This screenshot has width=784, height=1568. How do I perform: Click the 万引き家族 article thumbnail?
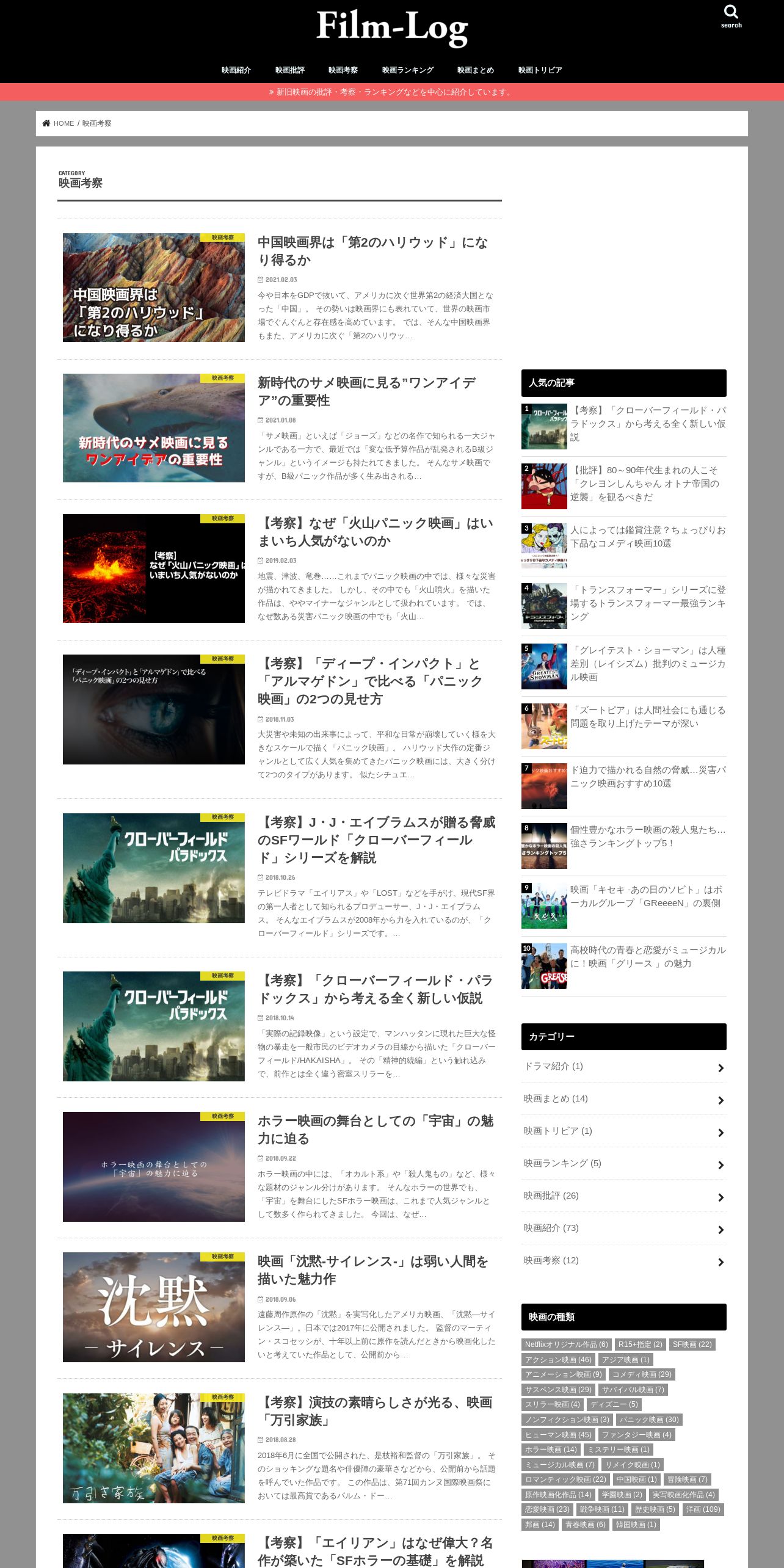point(154,1448)
